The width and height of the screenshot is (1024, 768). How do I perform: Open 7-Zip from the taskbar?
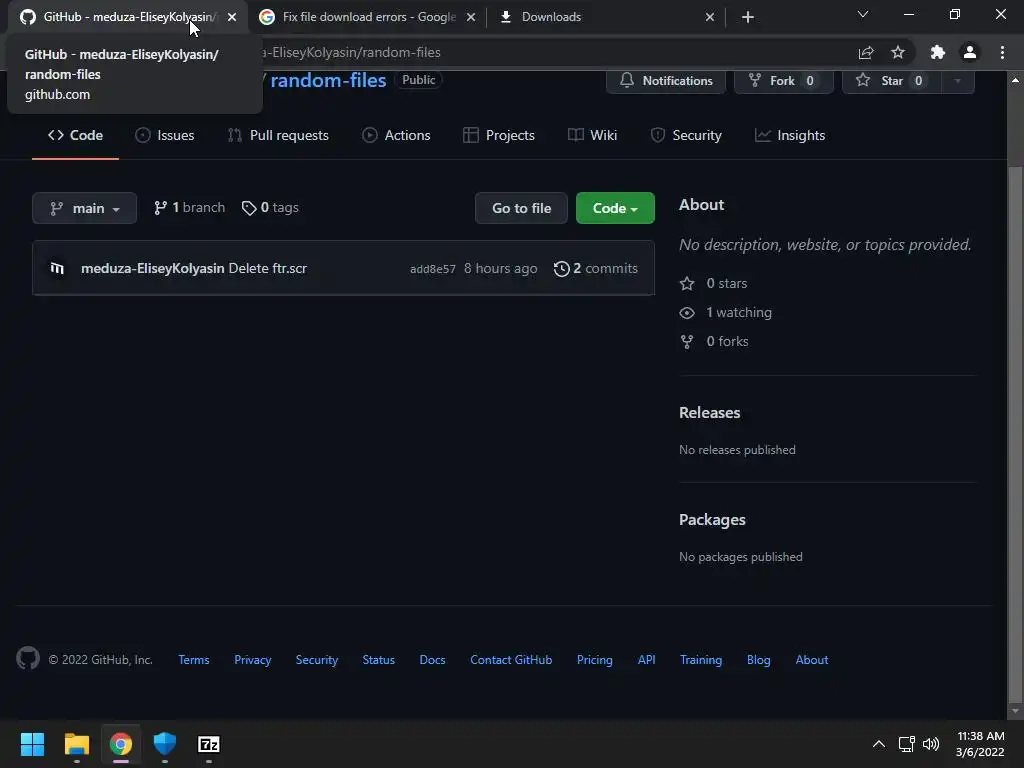coord(209,744)
